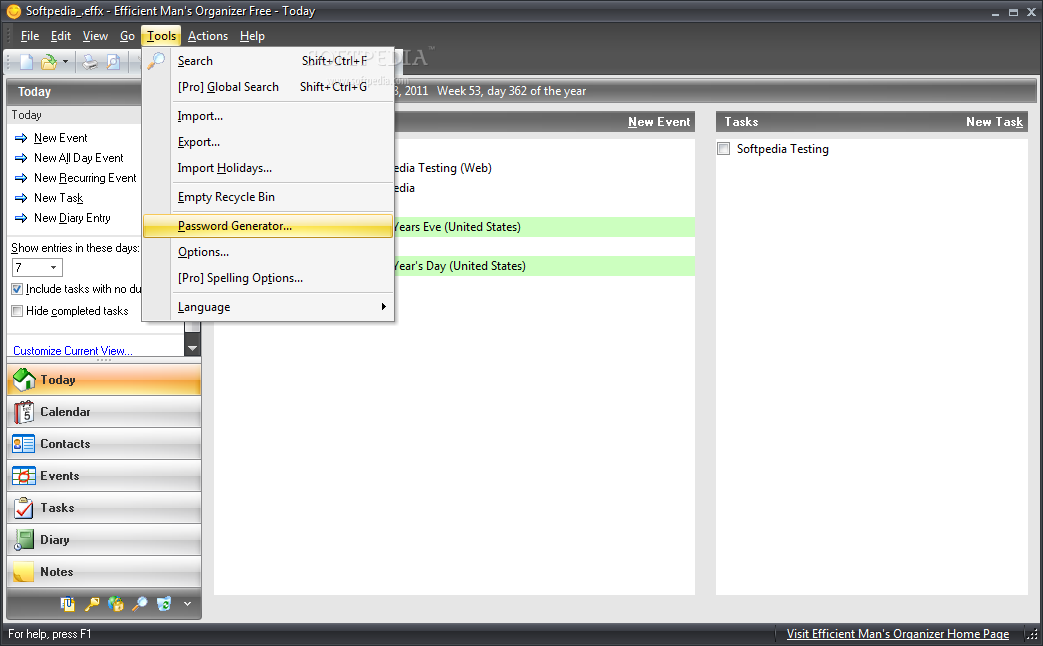Select Import Holidays... menu entry
1043x646 pixels.
pos(268,168)
